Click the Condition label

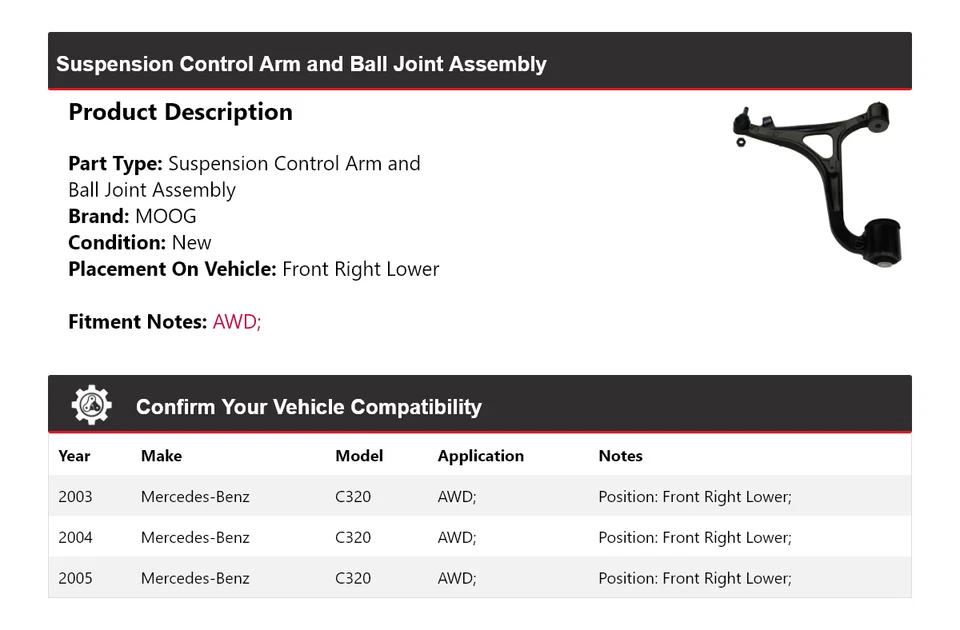click(x=117, y=243)
